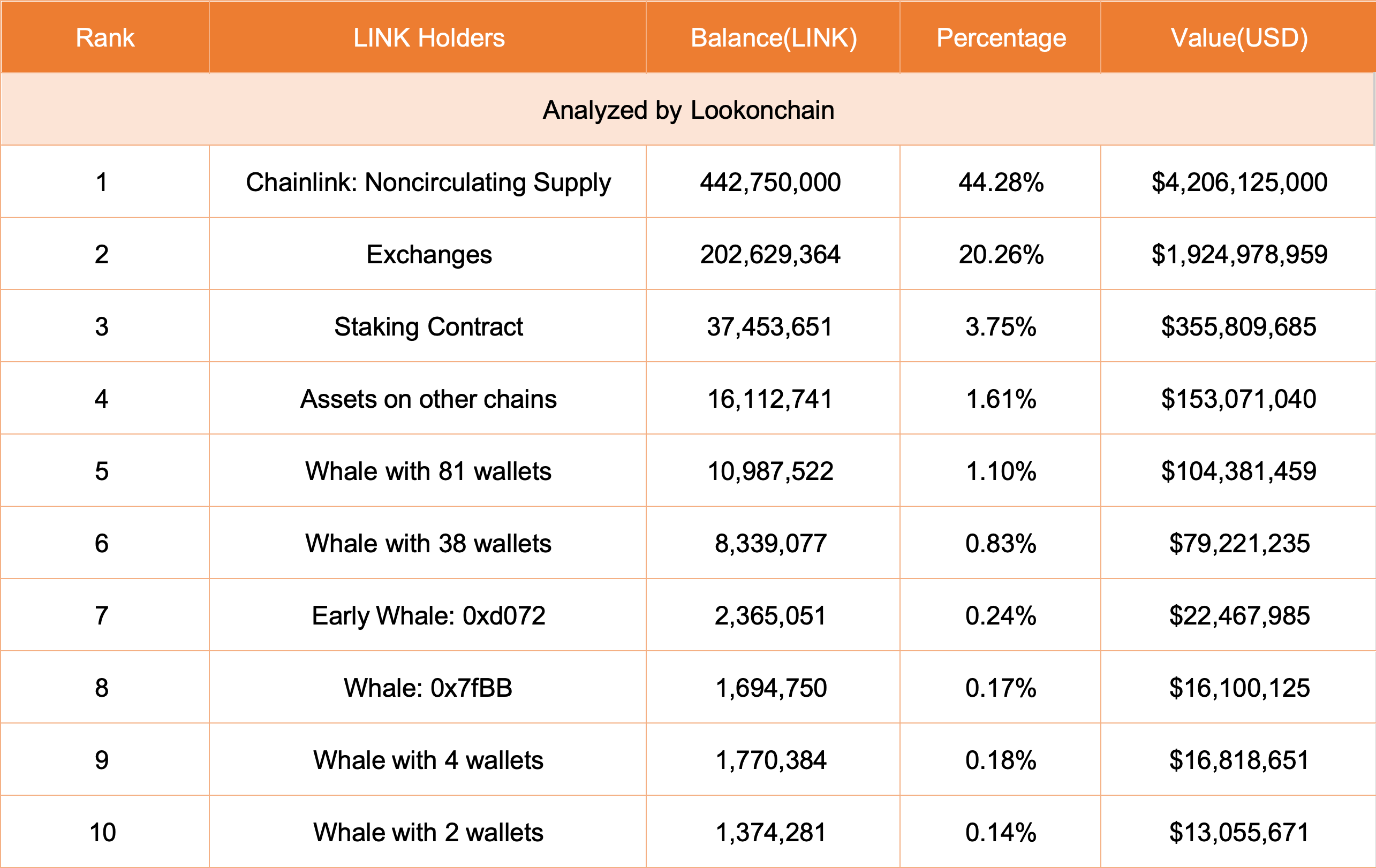Select Assets on other chains cell
Screen dimensions: 1376x868
(428, 399)
